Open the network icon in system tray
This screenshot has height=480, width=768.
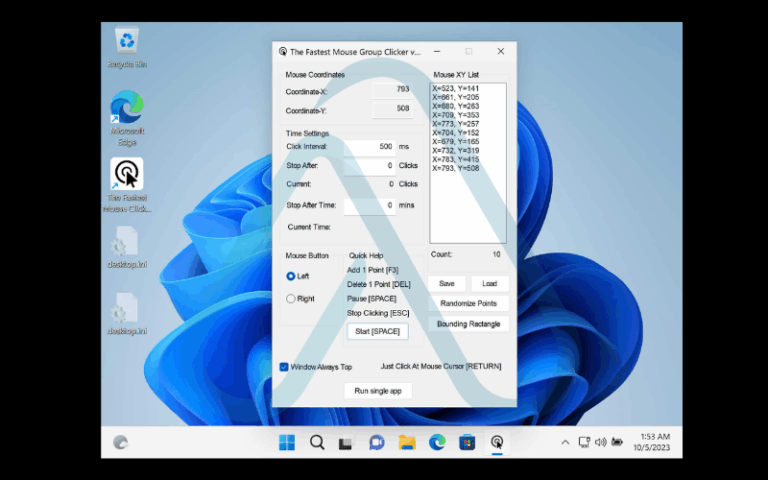click(584, 442)
